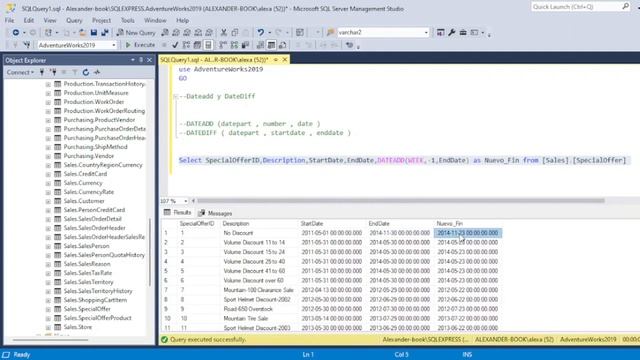The width and height of the screenshot is (640, 360).
Task: Open the File menu
Action: 9,20
